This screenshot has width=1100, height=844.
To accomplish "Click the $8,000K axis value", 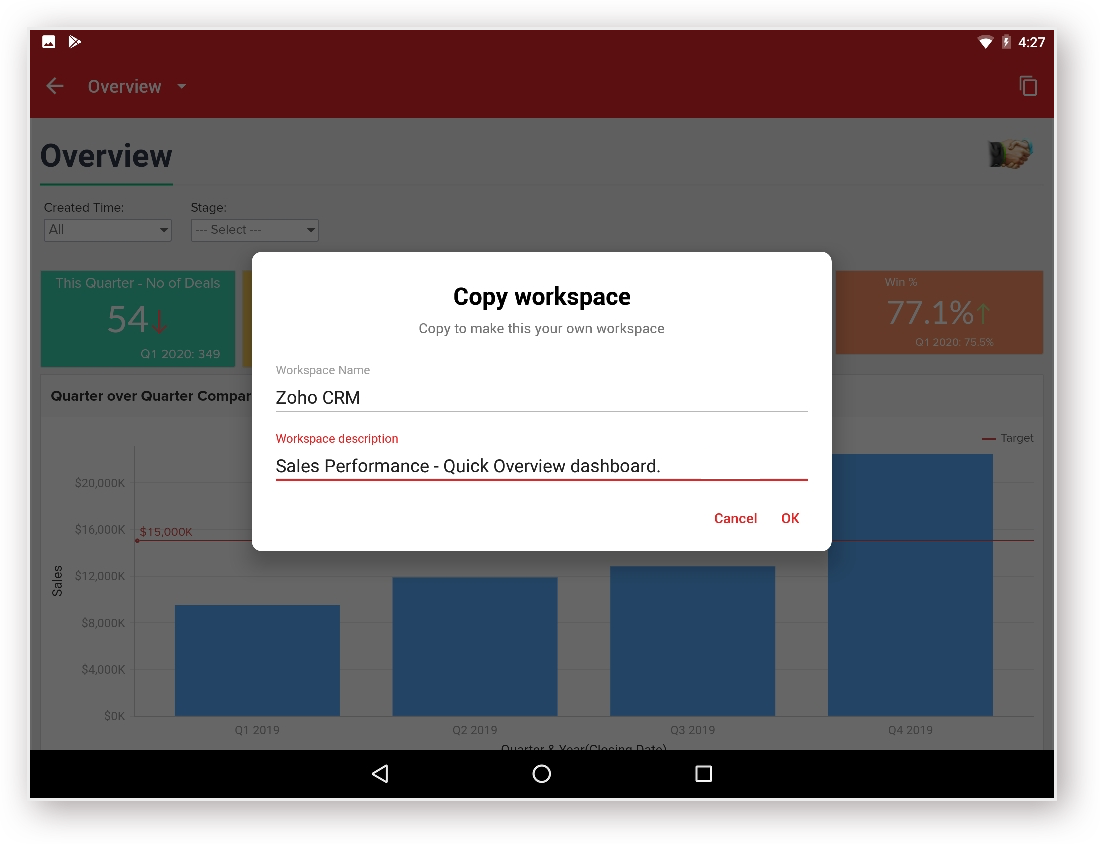I will (x=103, y=623).
